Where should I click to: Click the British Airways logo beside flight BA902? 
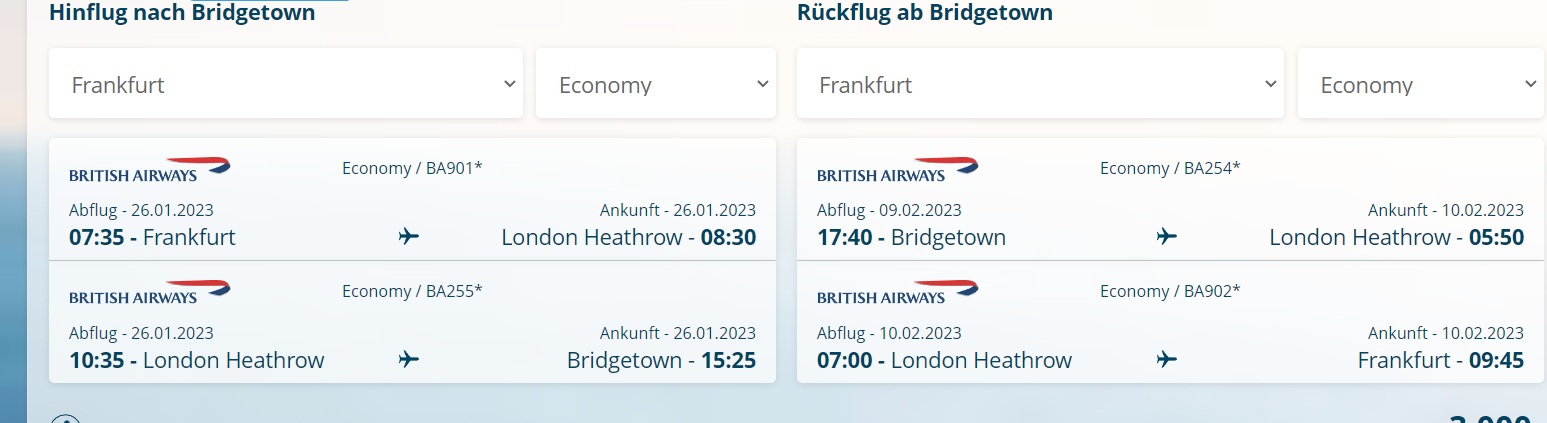897,292
